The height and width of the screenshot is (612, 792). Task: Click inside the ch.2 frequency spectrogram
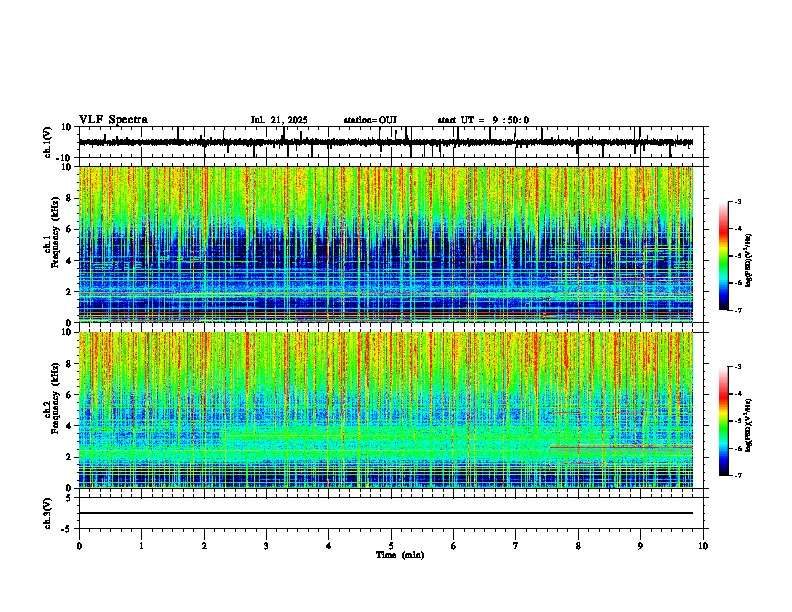pos(386,410)
